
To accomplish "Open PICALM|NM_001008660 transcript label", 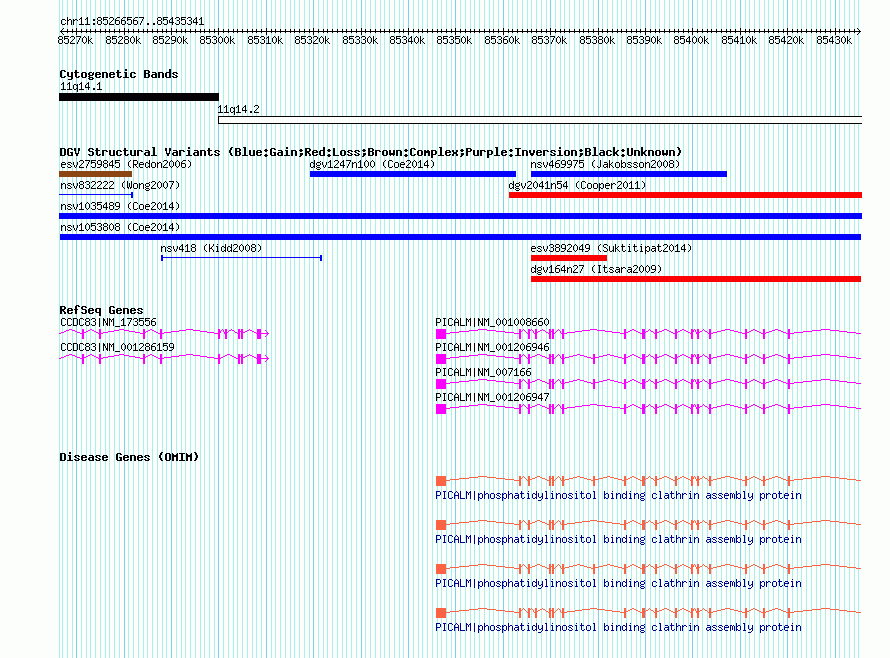I will pyautogui.click(x=492, y=322).
